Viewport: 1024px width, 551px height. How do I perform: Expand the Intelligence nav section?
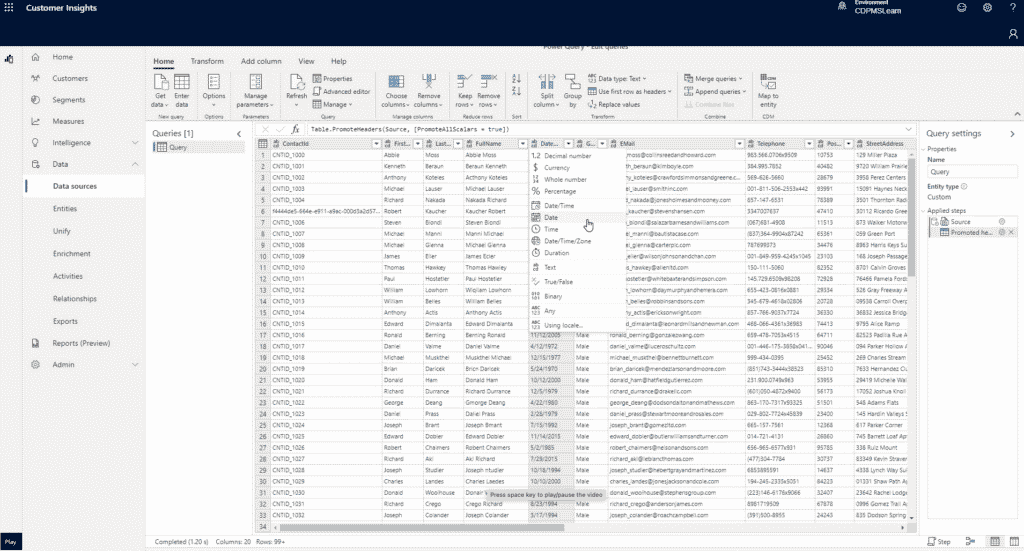(x=135, y=143)
